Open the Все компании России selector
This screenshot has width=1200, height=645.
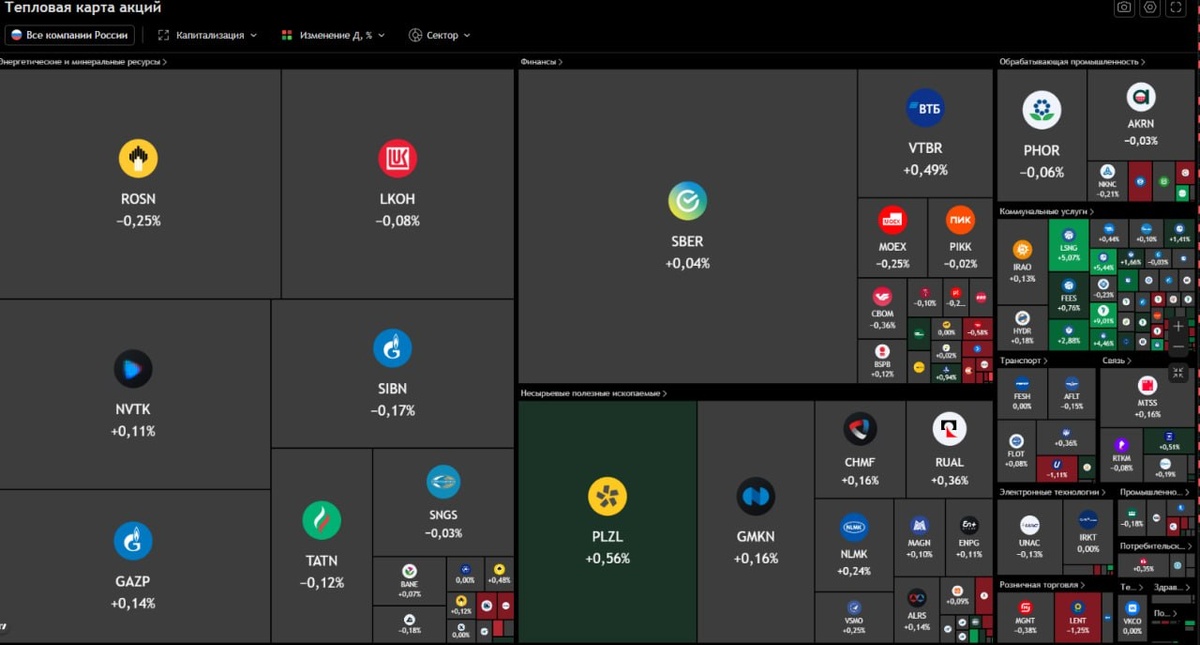point(70,35)
